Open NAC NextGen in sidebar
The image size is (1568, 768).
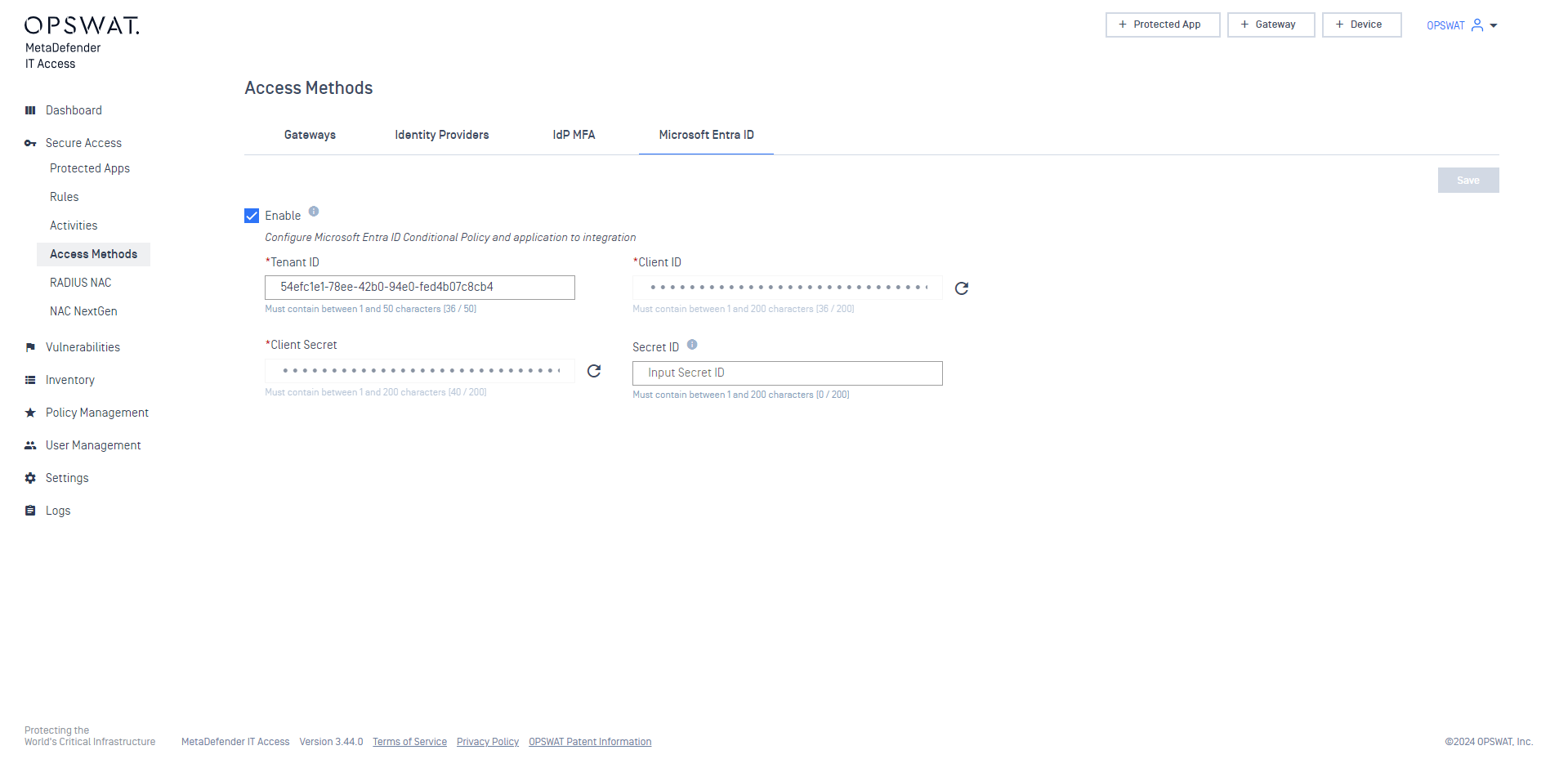point(83,311)
